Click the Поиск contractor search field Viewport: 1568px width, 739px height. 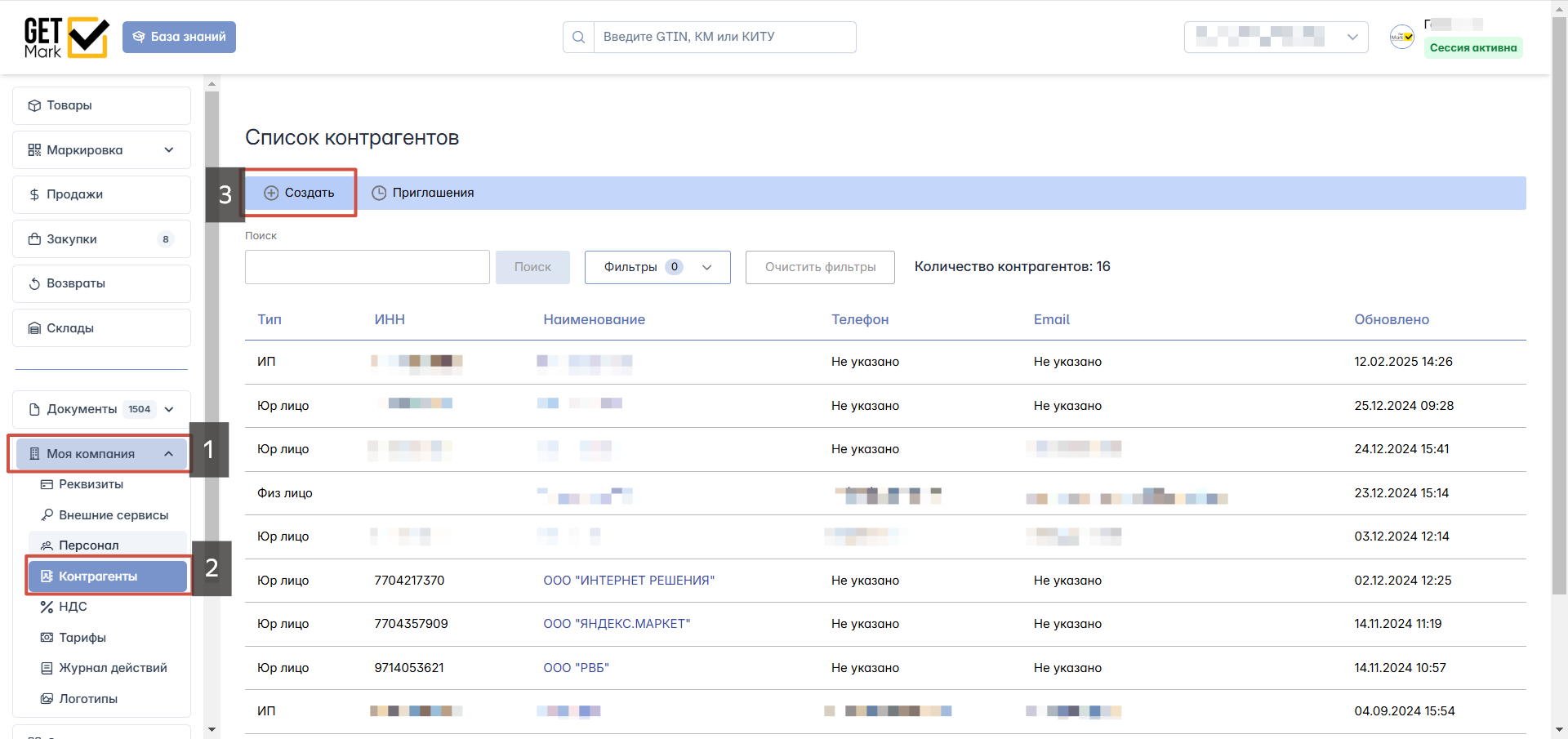[x=367, y=267]
